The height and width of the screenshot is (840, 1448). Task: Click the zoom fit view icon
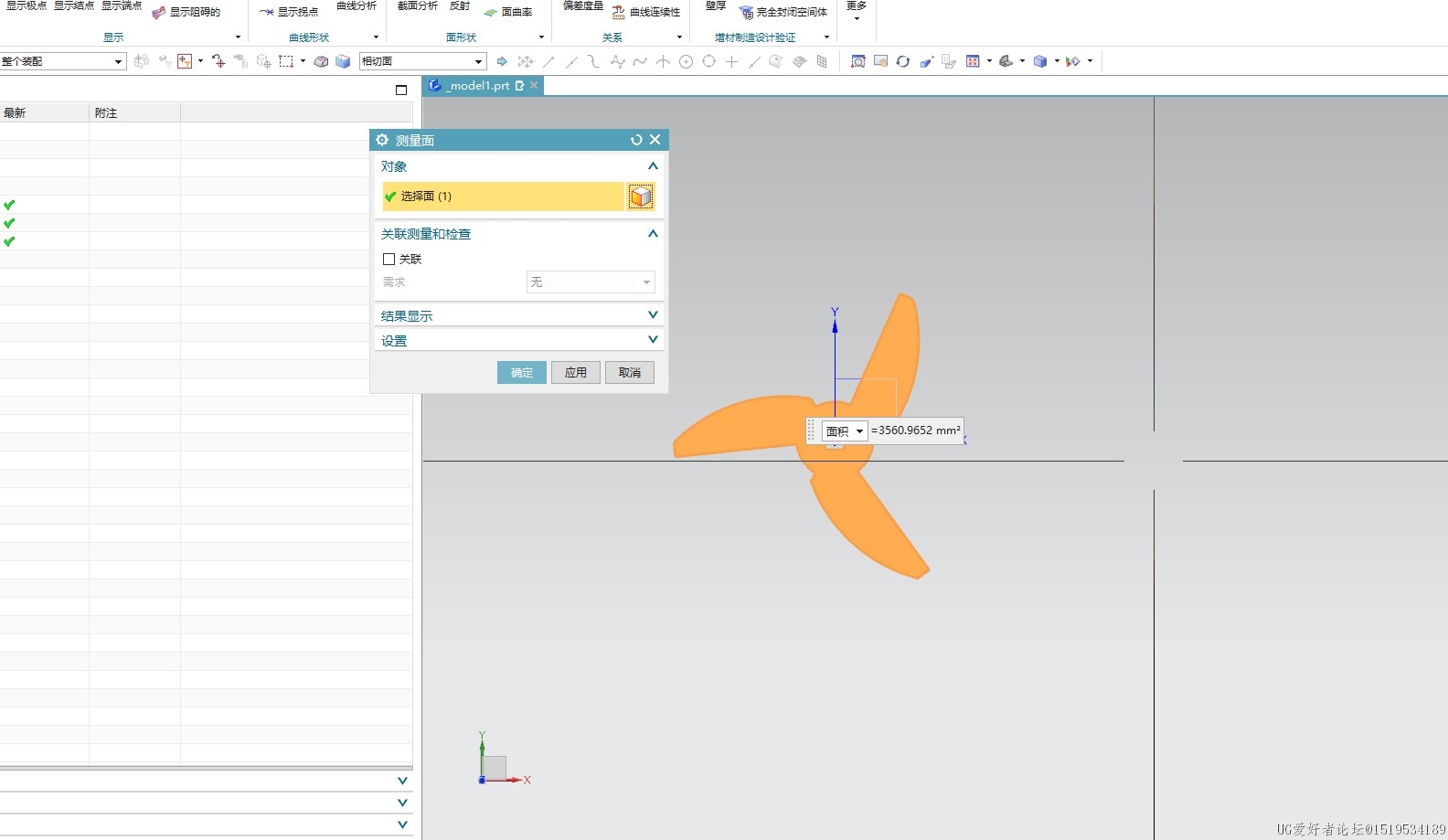click(857, 61)
